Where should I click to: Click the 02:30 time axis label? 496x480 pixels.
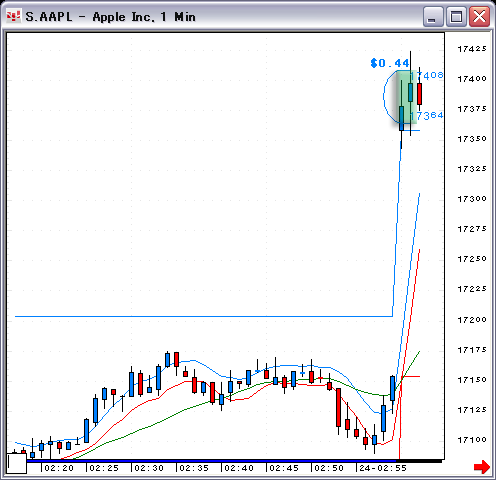click(149, 468)
